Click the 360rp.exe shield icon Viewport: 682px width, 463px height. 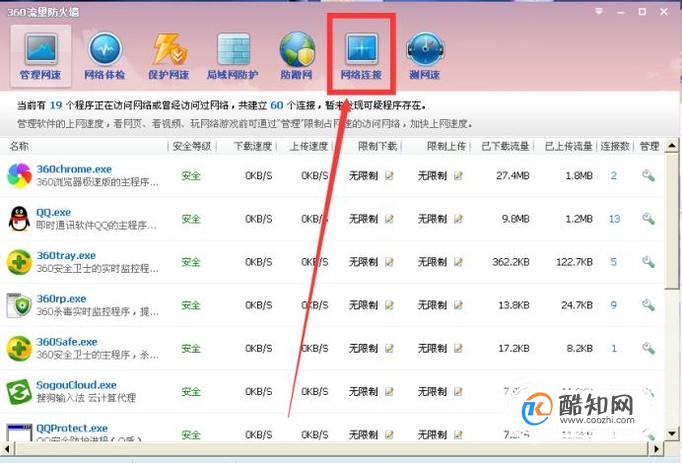pos(19,305)
